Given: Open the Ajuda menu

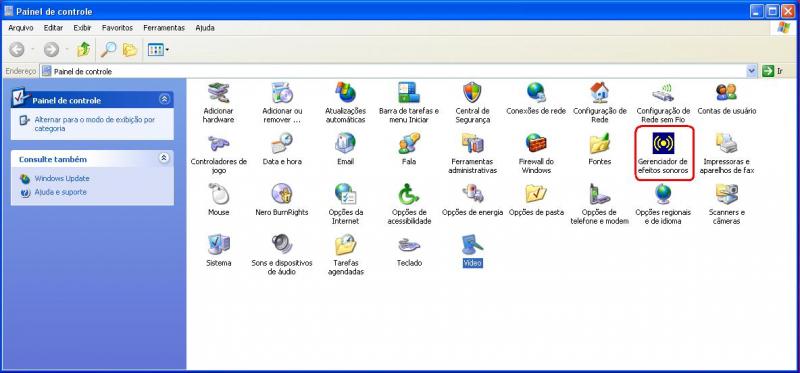Looking at the screenshot, I should coord(205,28).
